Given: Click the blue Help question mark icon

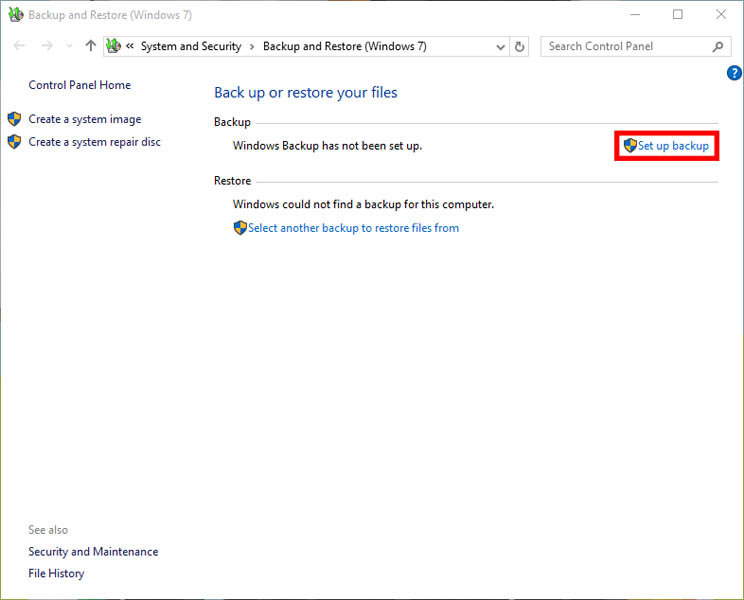Looking at the screenshot, I should pos(734,73).
